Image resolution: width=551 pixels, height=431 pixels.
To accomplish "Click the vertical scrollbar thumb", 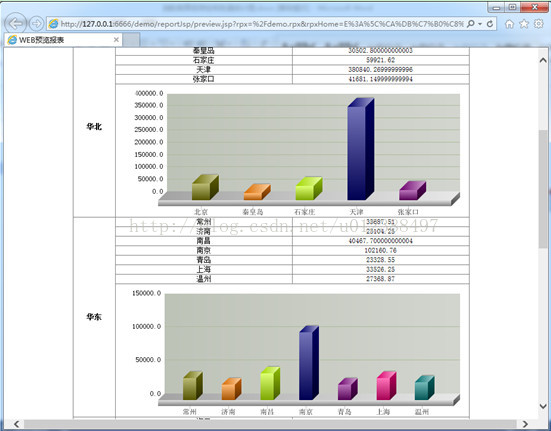I will click(x=543, y=189).
